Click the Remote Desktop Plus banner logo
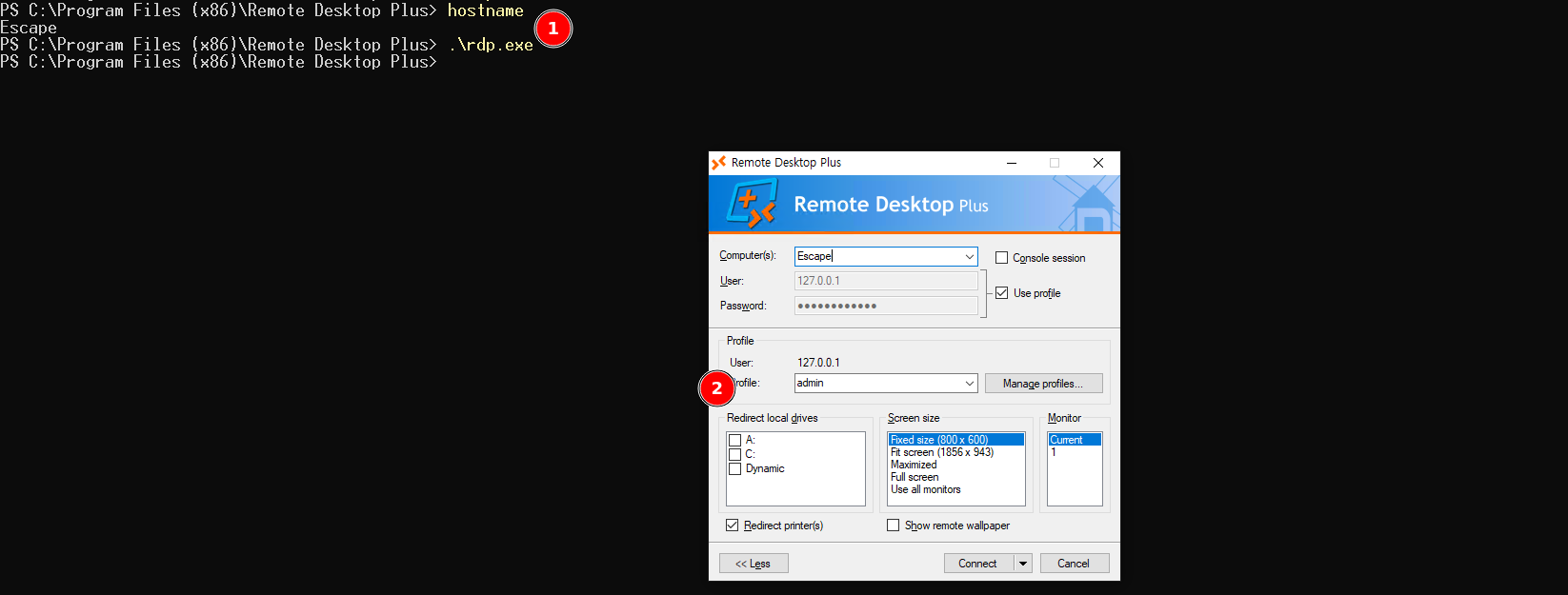 coord(752,205)
